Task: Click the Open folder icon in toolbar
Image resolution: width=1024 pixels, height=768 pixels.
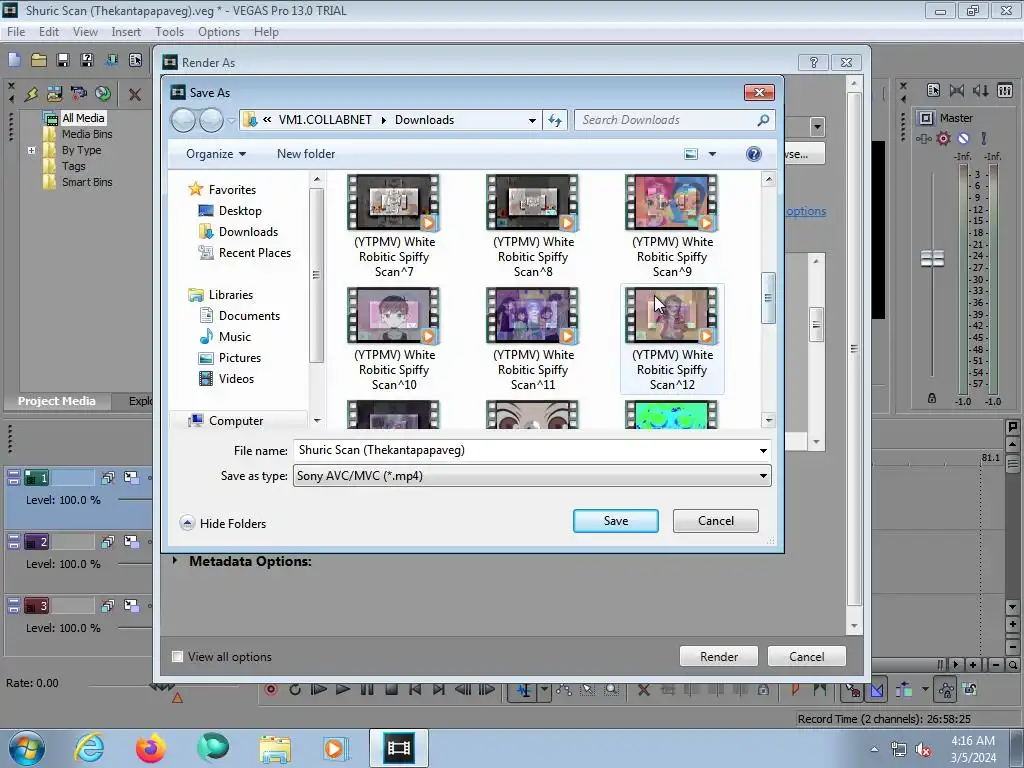Action: pos(39,61)
